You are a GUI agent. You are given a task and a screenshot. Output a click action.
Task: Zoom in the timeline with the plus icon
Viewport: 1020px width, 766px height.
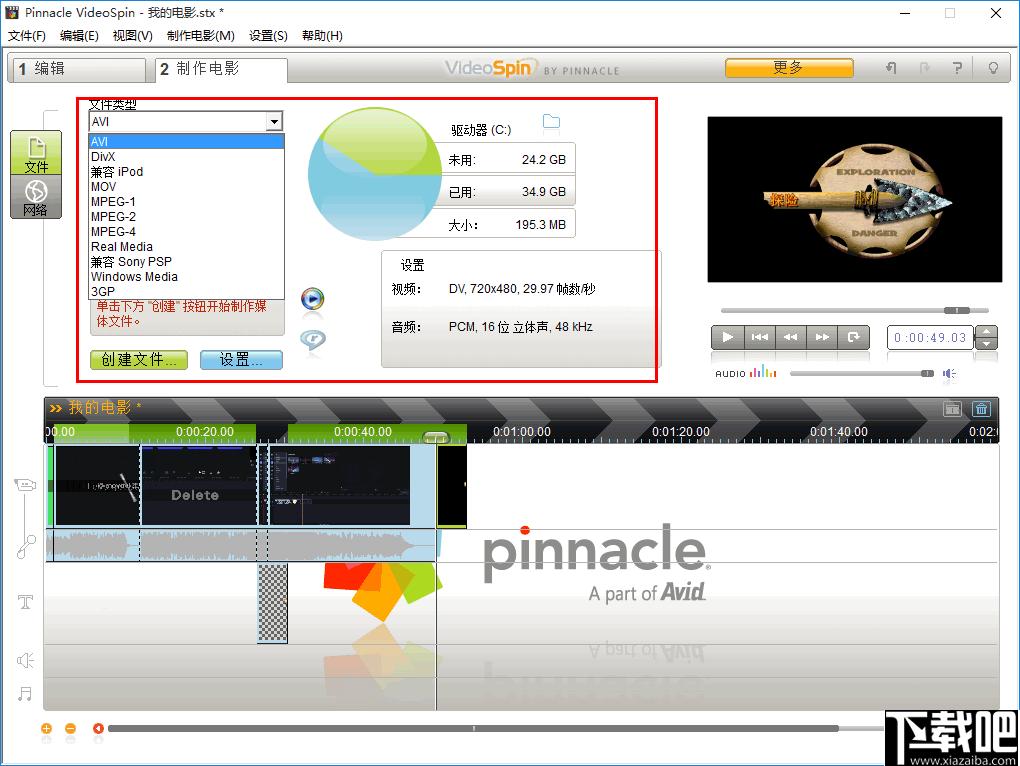coord(46,728)
